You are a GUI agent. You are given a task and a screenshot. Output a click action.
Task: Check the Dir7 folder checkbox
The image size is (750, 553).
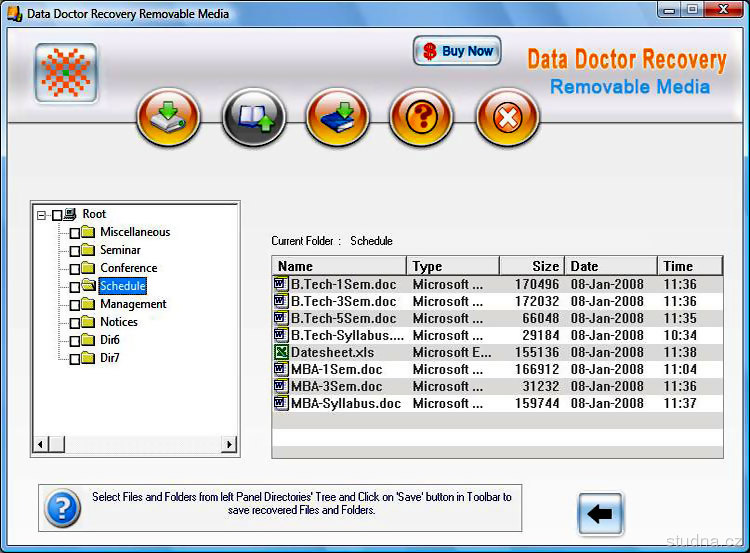tap(75, 359)
